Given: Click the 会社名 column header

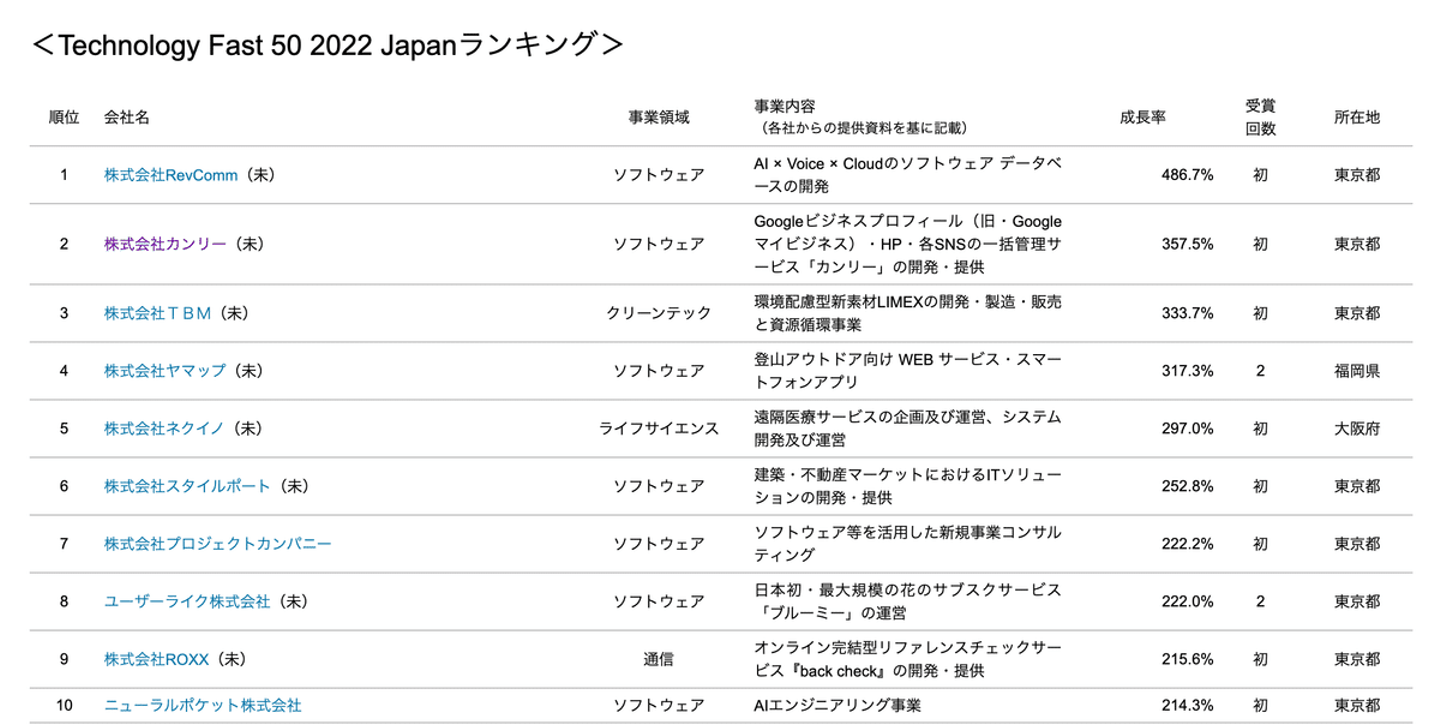Looking at the screenshot, I should (127, 117).
